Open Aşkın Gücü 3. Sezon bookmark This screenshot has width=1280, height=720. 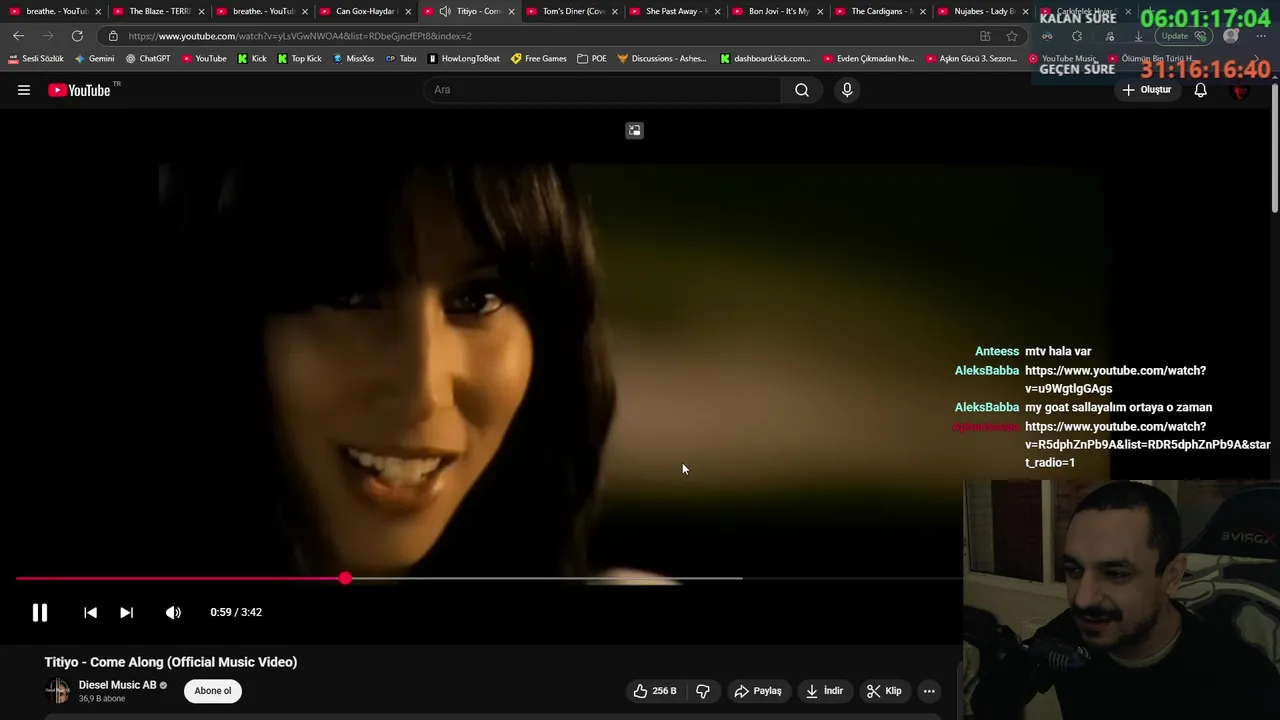point(971,59)
